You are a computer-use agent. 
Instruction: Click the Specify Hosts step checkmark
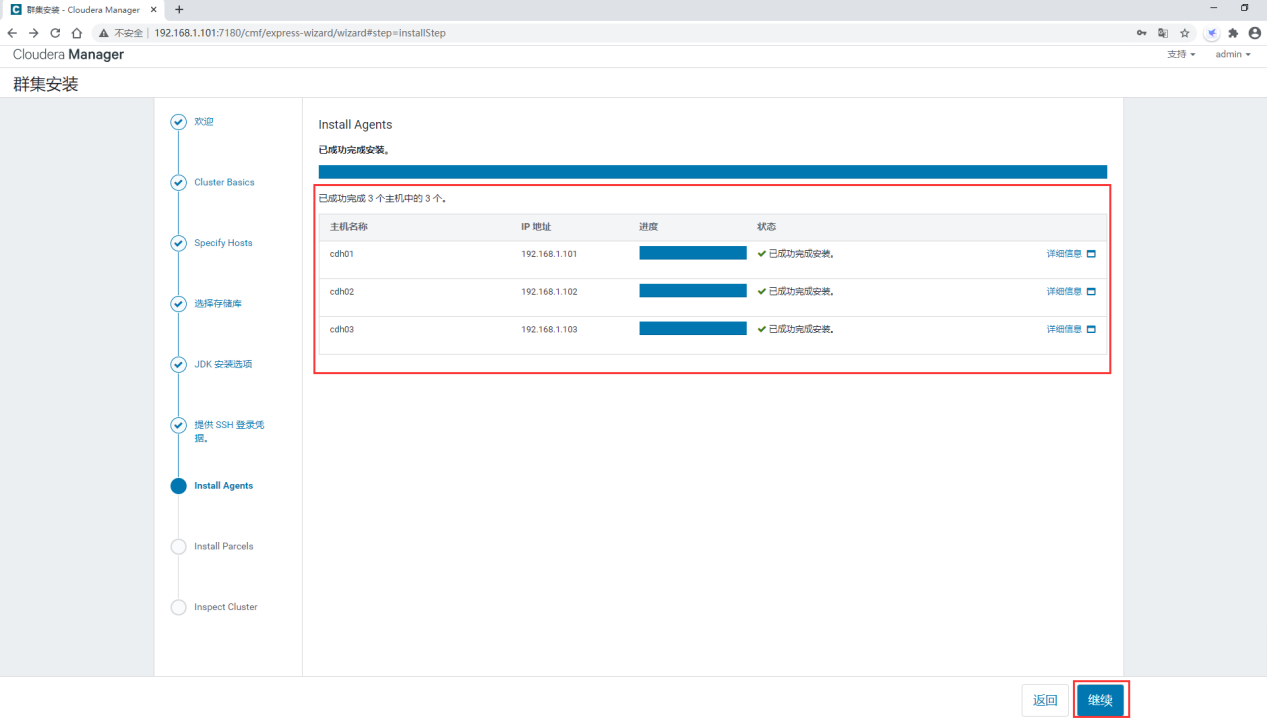click(178, 243)
